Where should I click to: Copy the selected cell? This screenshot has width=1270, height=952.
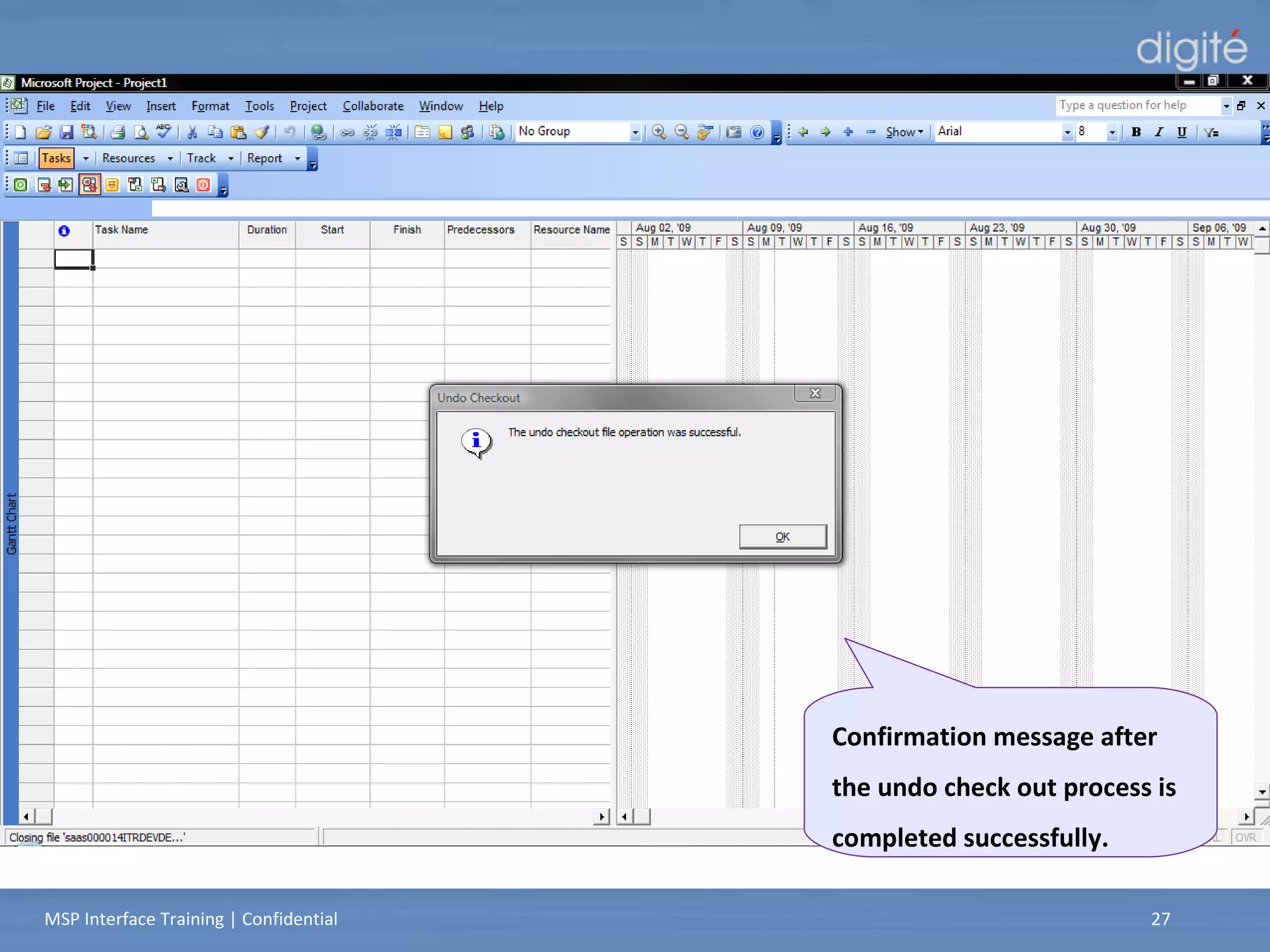click(x=215, y=132)
